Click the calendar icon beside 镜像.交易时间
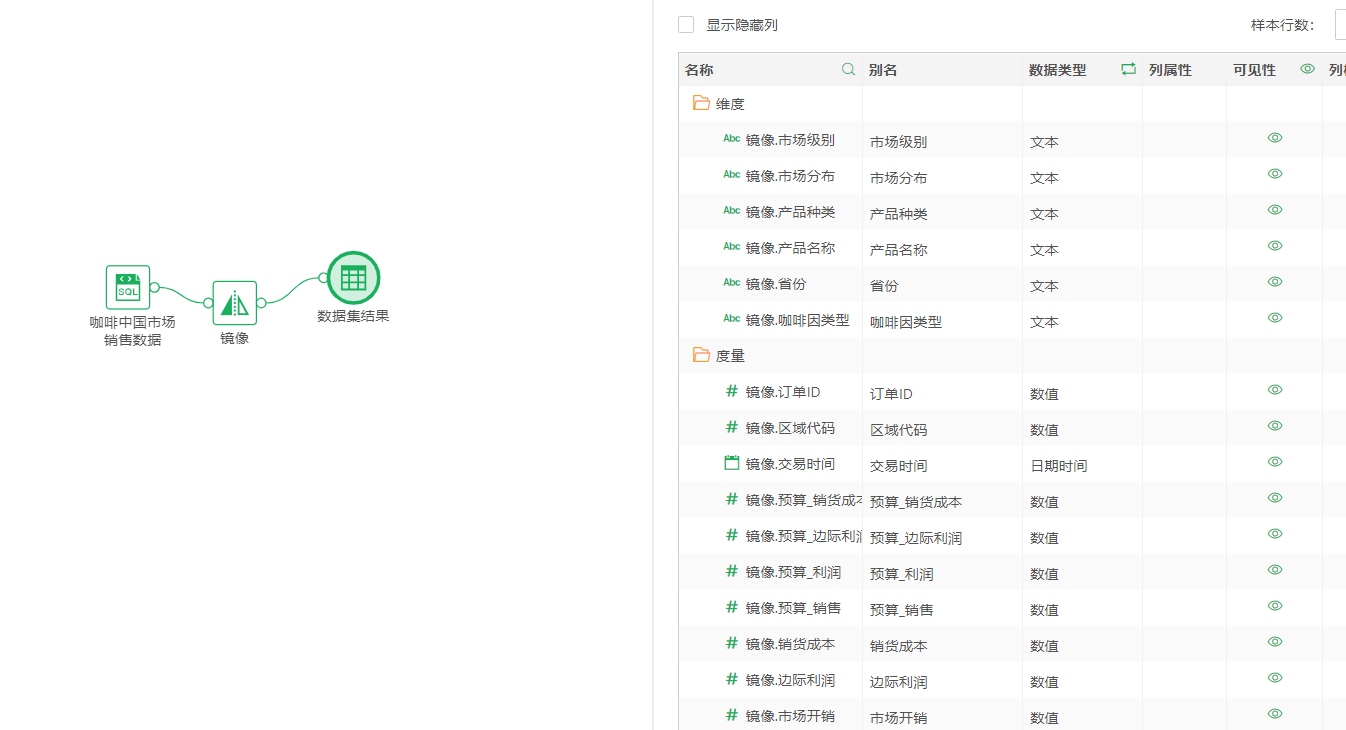1346x730 pixels. point(732,463)
